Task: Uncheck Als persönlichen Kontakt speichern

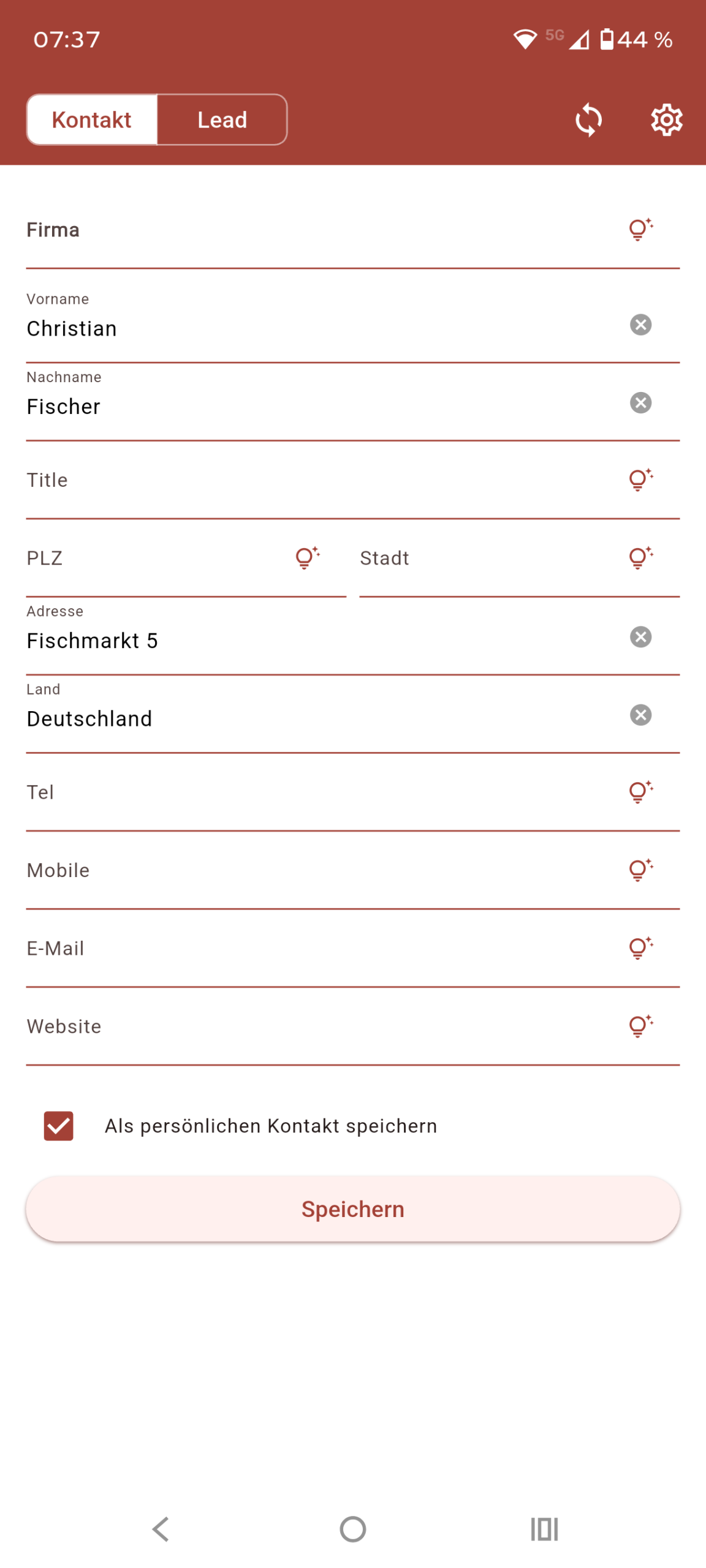Action: coord(58,1126)
